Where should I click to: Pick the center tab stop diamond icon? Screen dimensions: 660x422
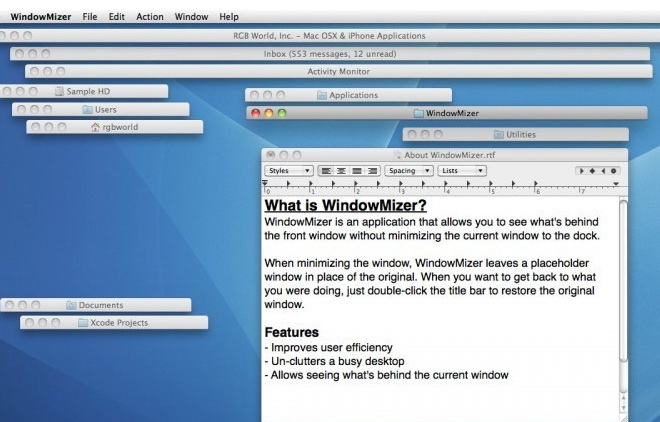coord(592,171)
